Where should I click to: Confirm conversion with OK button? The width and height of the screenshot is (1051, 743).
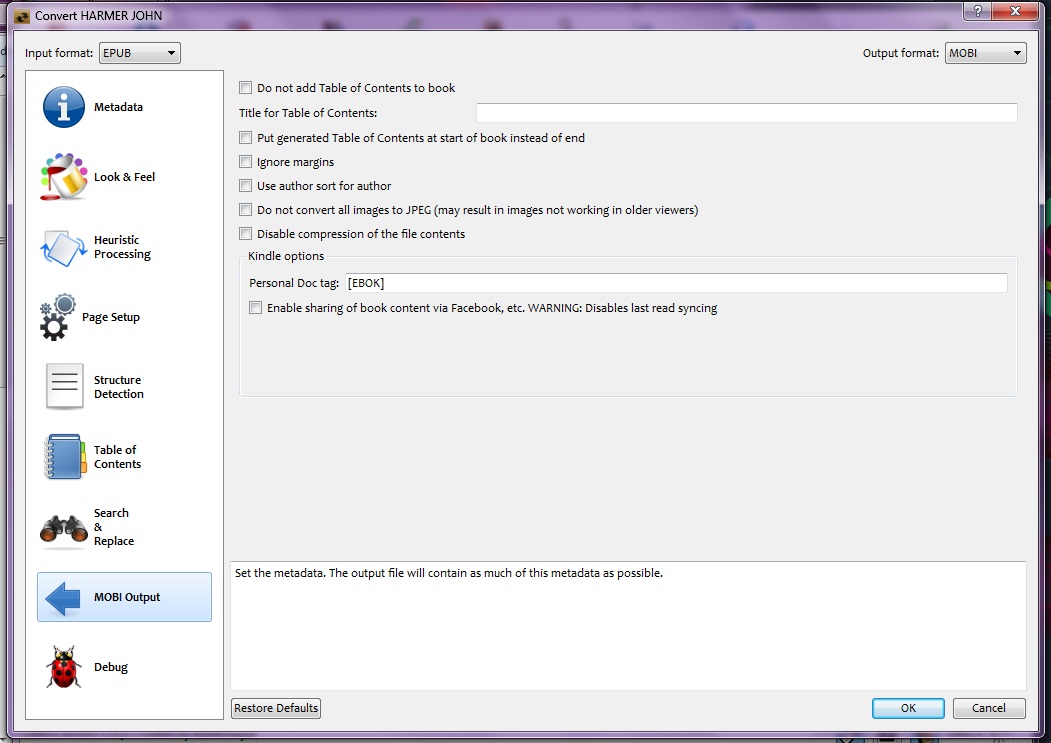click(908, 708)
